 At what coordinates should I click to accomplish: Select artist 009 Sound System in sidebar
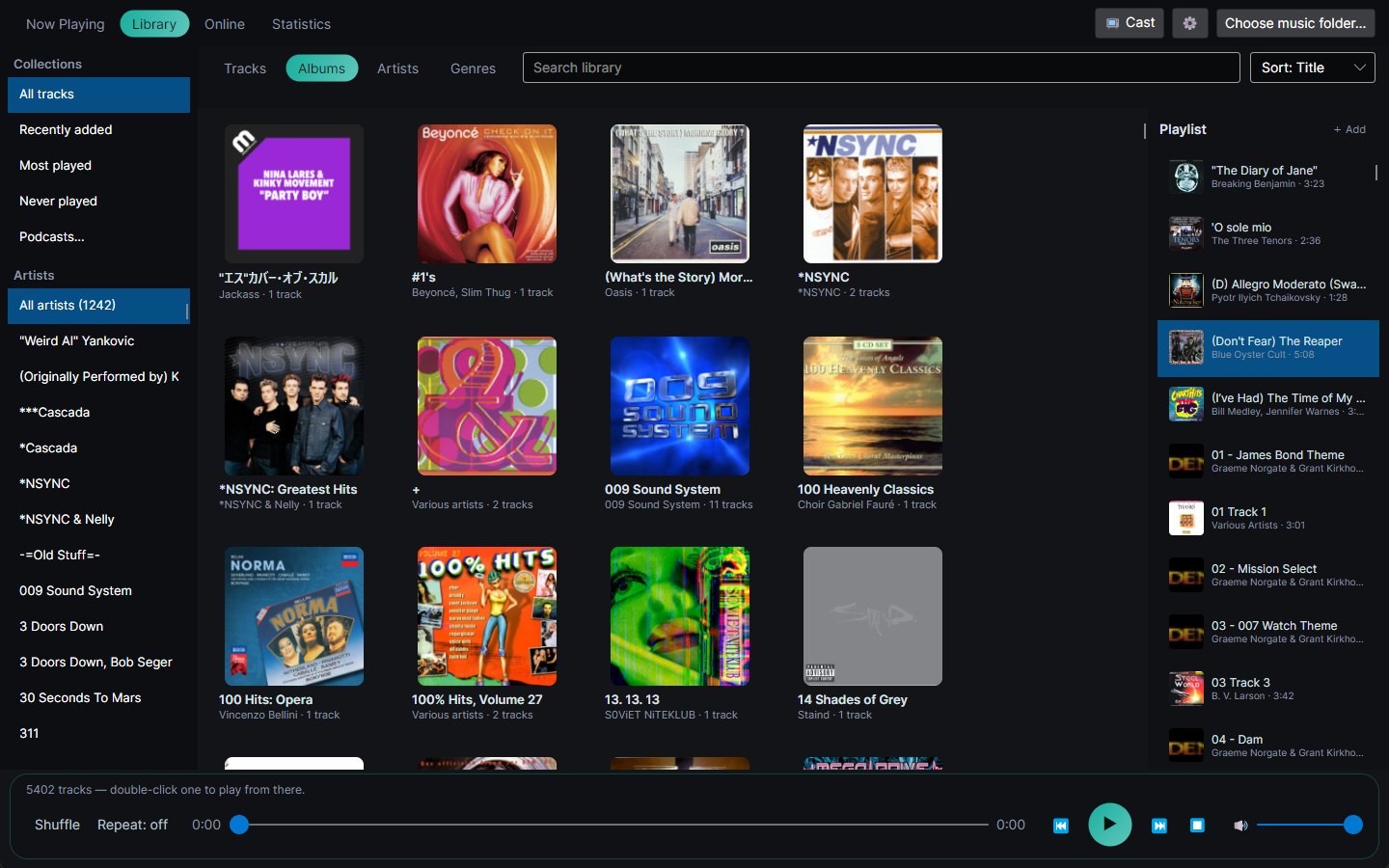point(98,591)
